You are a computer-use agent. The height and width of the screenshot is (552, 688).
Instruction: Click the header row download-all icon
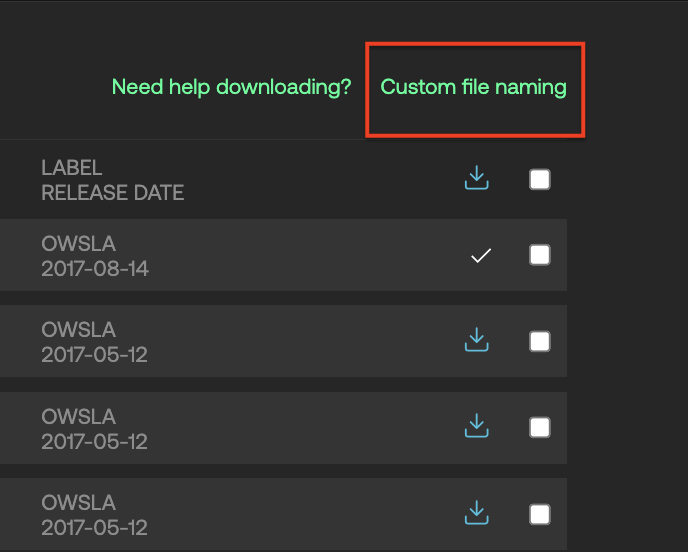click(477, 179)
